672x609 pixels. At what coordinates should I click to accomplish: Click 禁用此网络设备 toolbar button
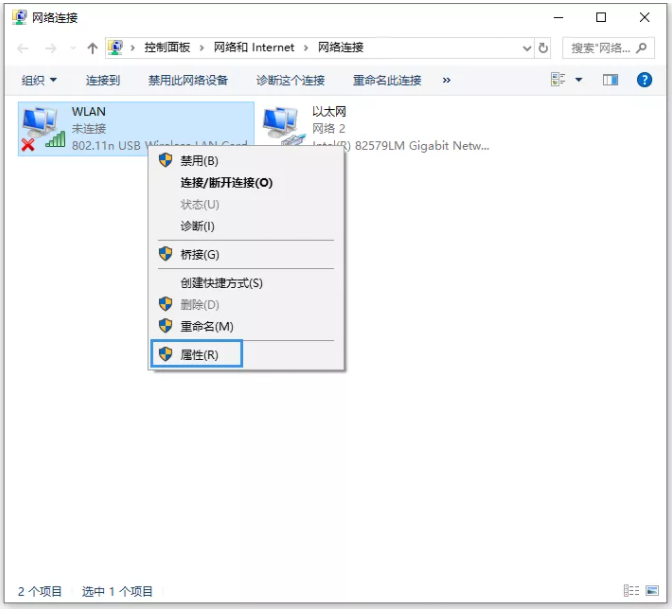[x=188, y=80]
